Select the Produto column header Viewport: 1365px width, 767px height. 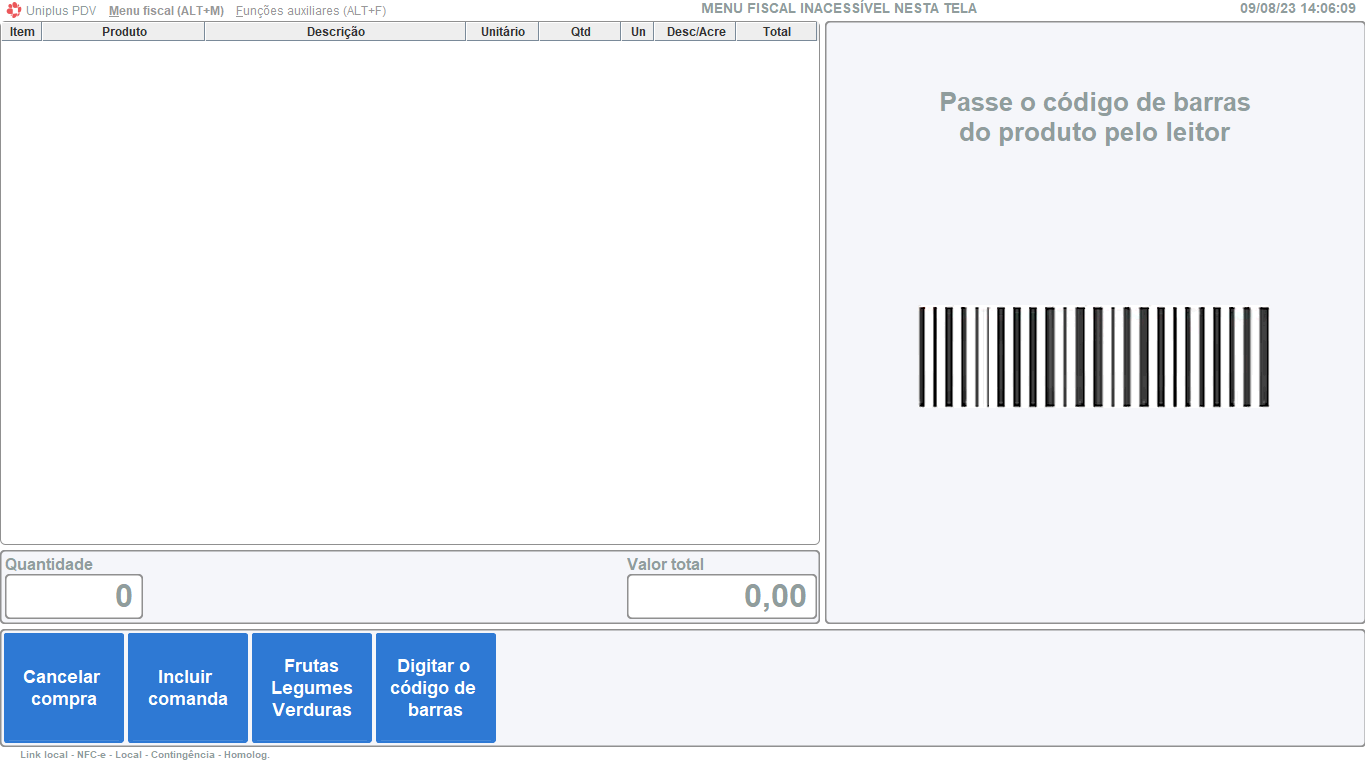pos(124,32)
